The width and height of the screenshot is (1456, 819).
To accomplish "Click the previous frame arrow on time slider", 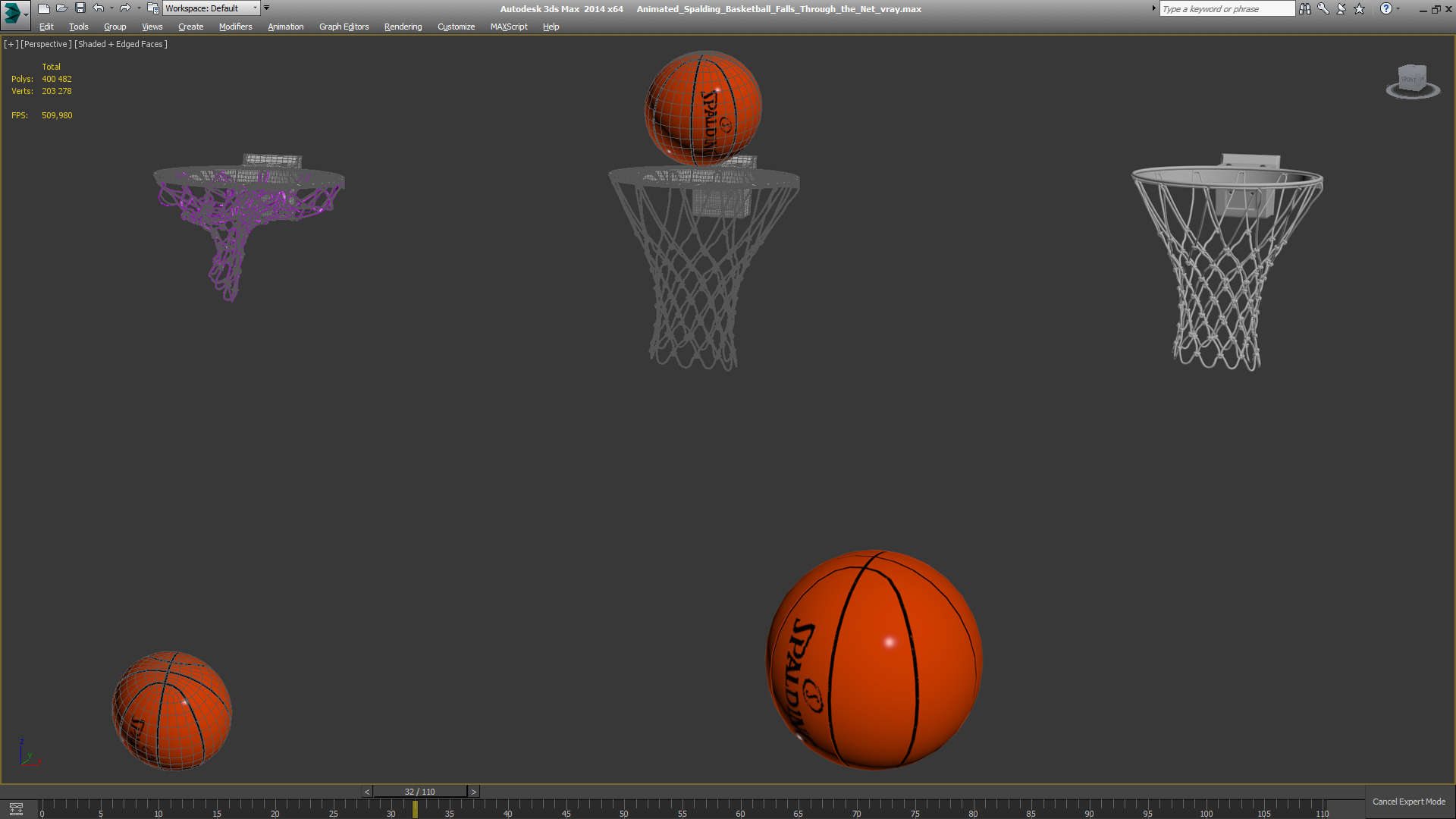I will pyautogui.click(x=367, y=792).
